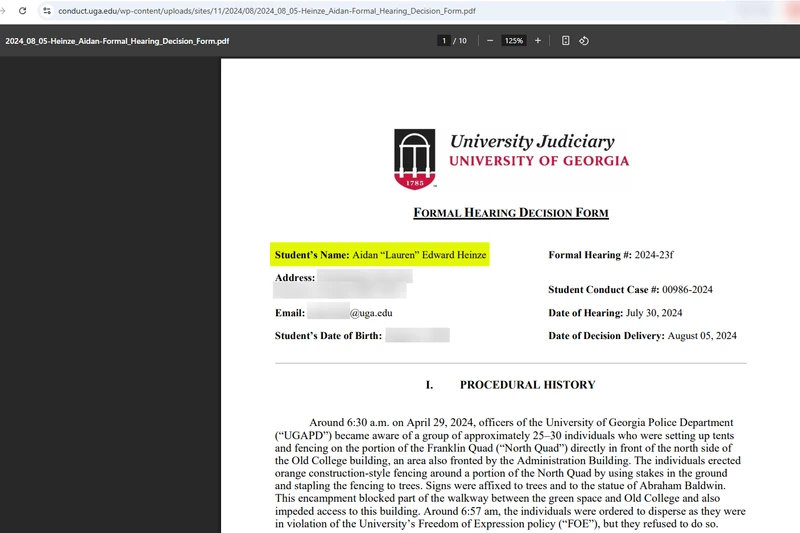Zoom in with the plus button

(x=538, y=41)
